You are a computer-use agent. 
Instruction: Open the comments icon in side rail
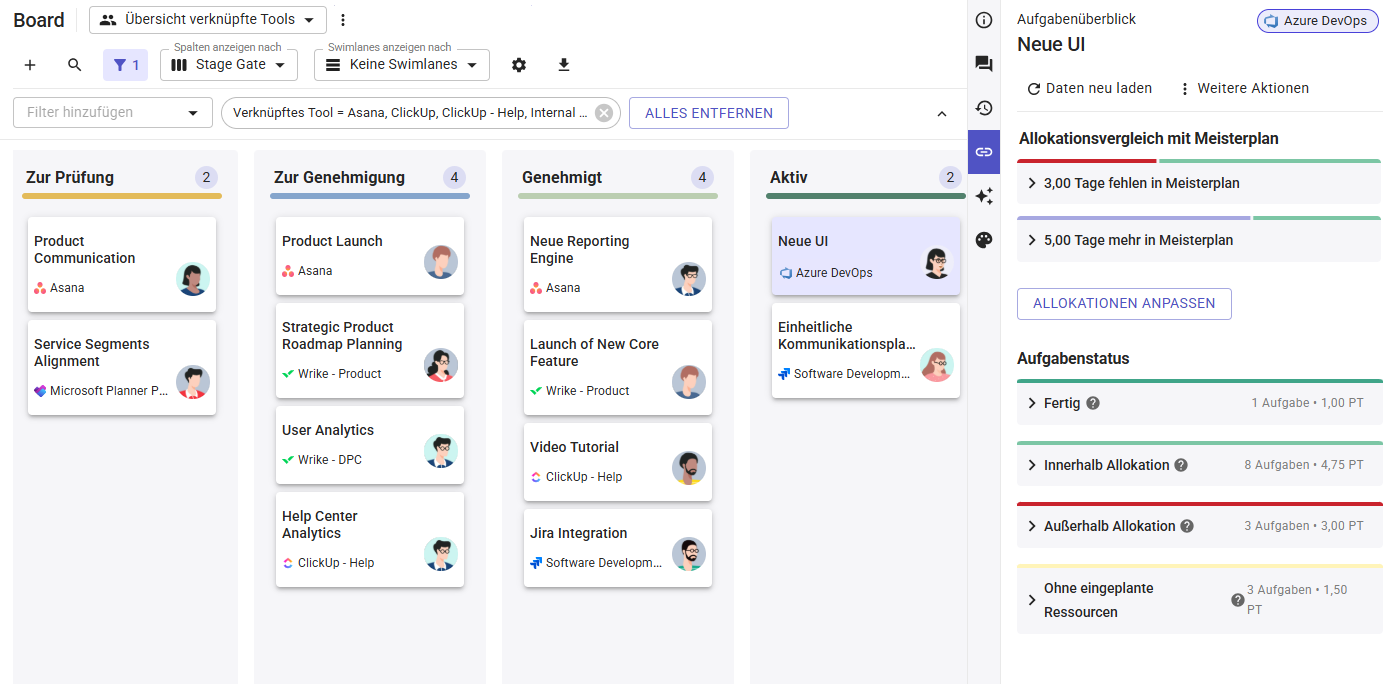984,64
